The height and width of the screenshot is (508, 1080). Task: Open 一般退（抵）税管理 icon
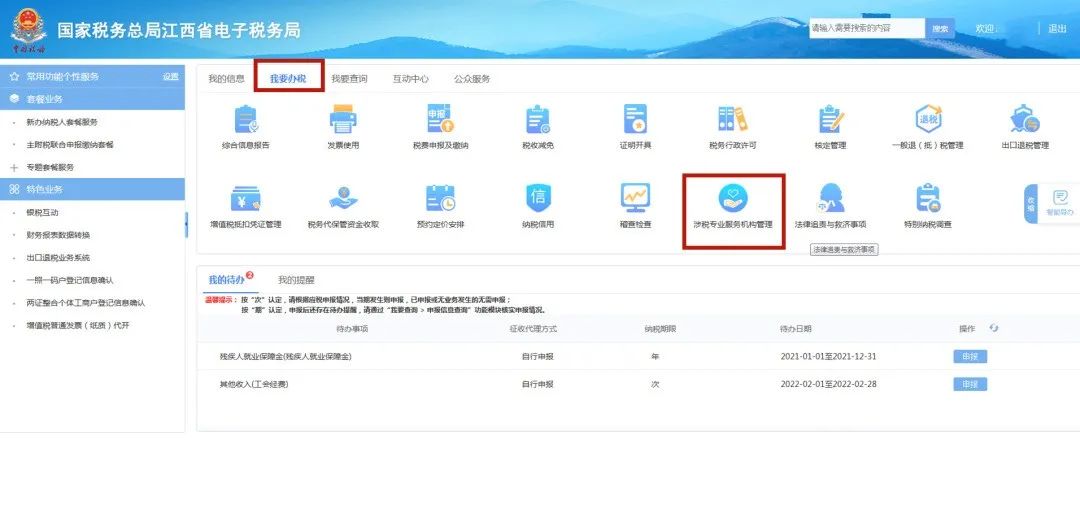pyautogui.click(x=928, y=119)
